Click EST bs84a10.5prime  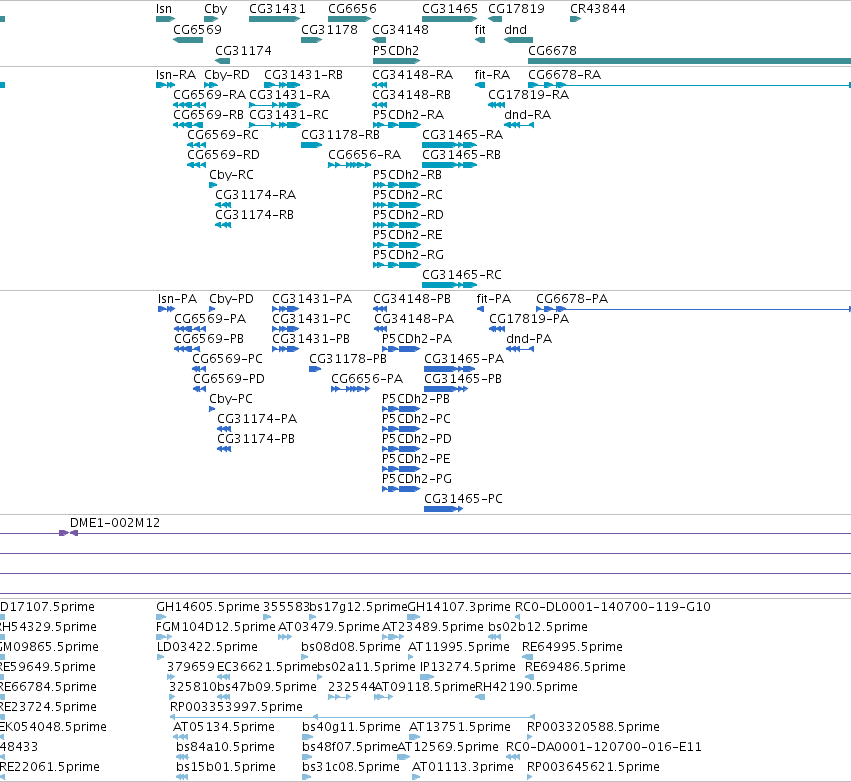225,746
